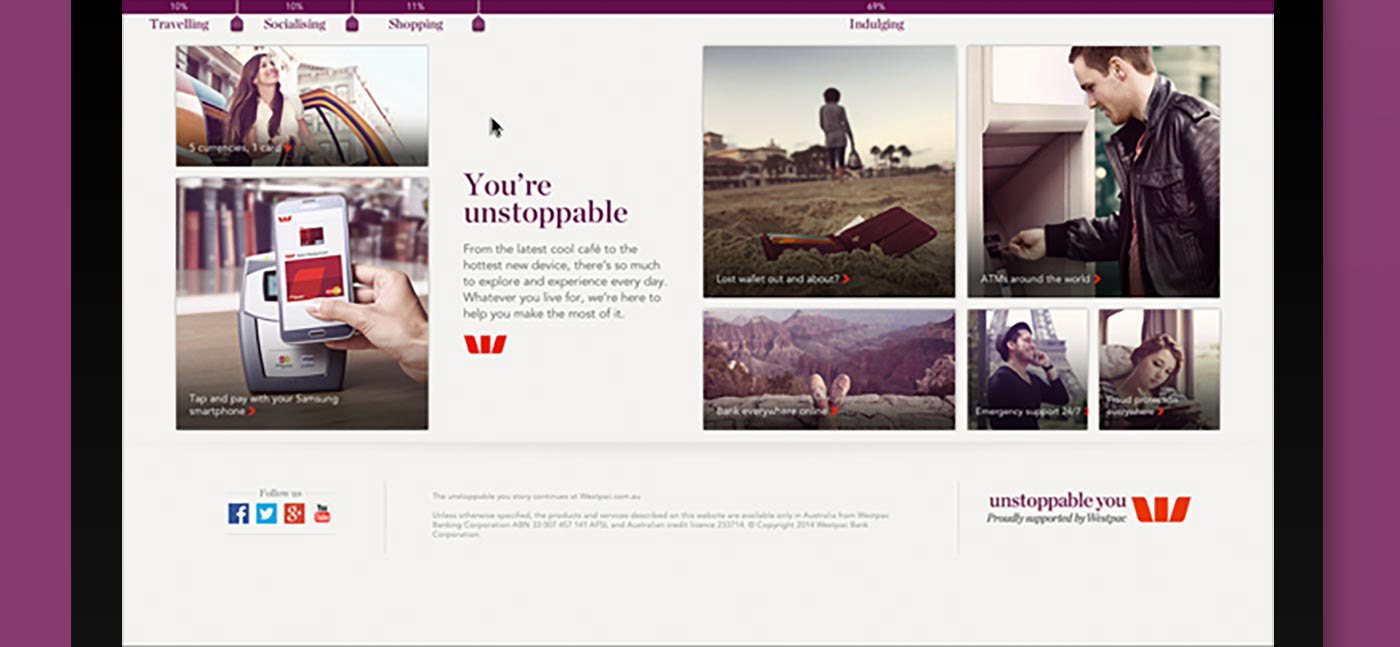The image size is (1400, 647).
Task: Open the 'ATMs around the world' tile
Action: (x=1093, y=171)
